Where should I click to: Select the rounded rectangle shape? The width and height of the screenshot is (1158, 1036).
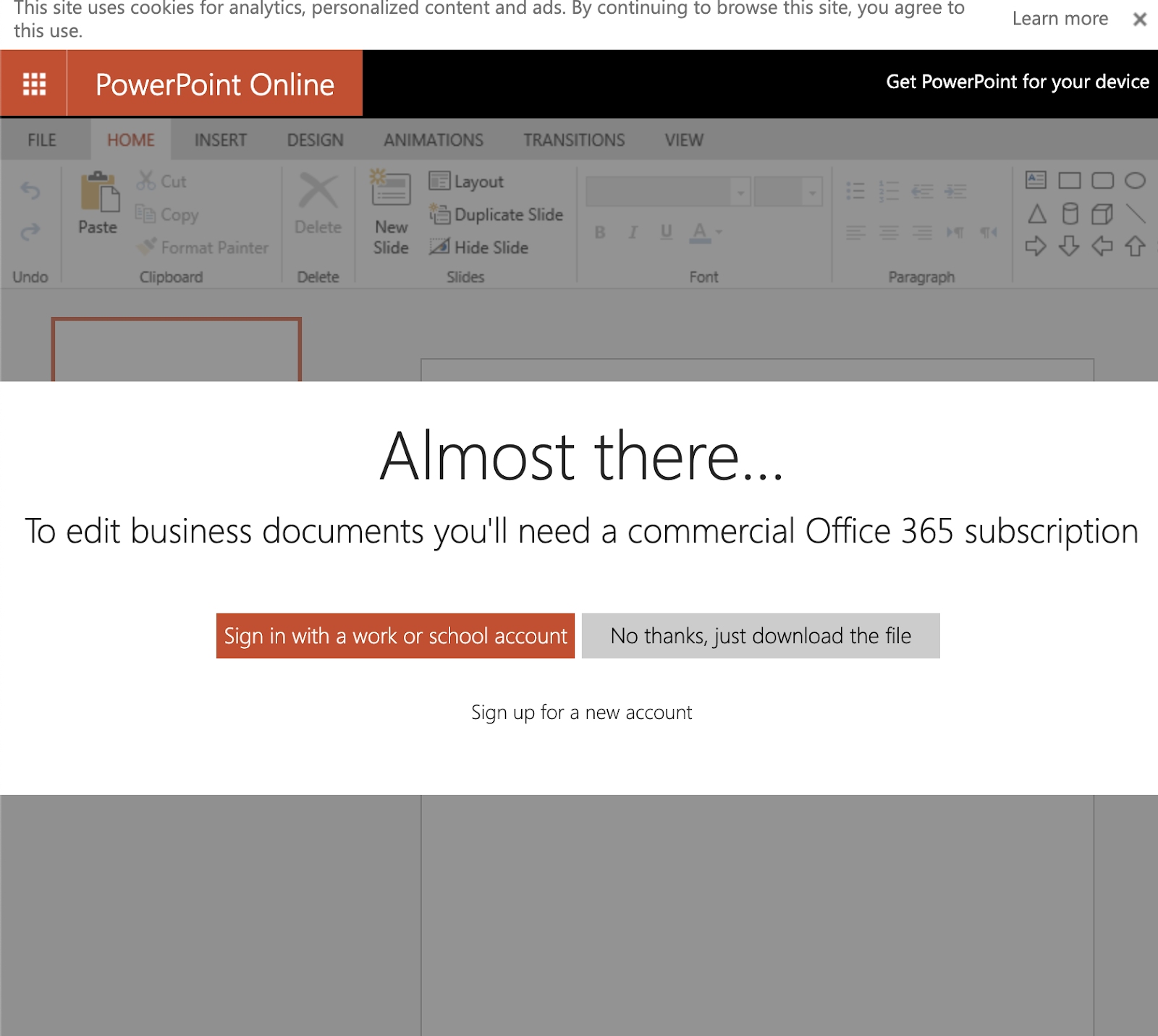(1103, 180)
